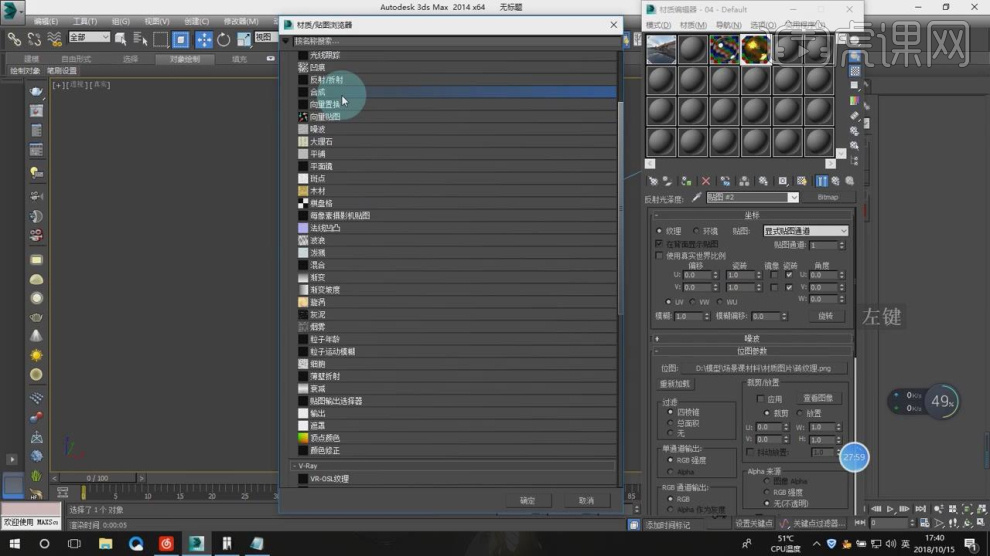
Task: Collapse the 位图参数 rollout
Action: point(752,351)
